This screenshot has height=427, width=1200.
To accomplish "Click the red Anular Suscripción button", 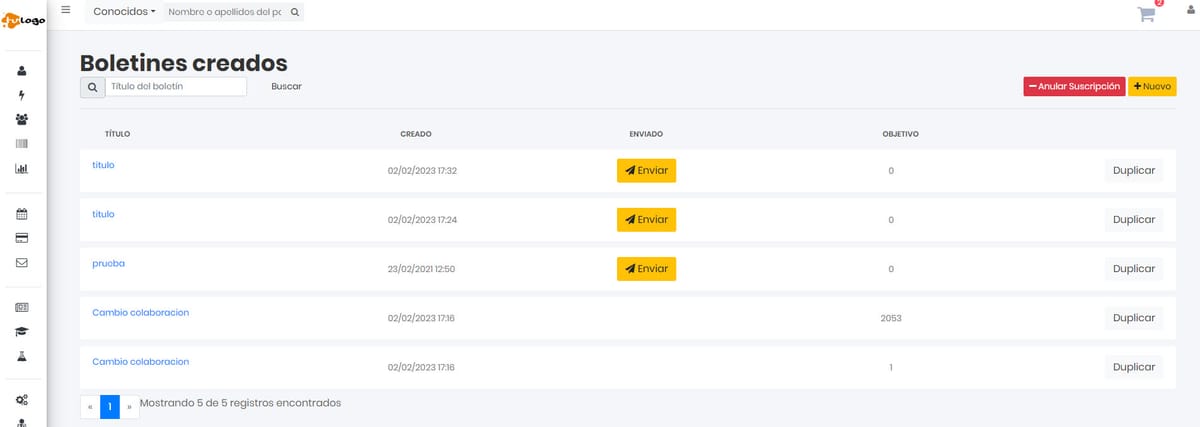I will click(1074, 87).
